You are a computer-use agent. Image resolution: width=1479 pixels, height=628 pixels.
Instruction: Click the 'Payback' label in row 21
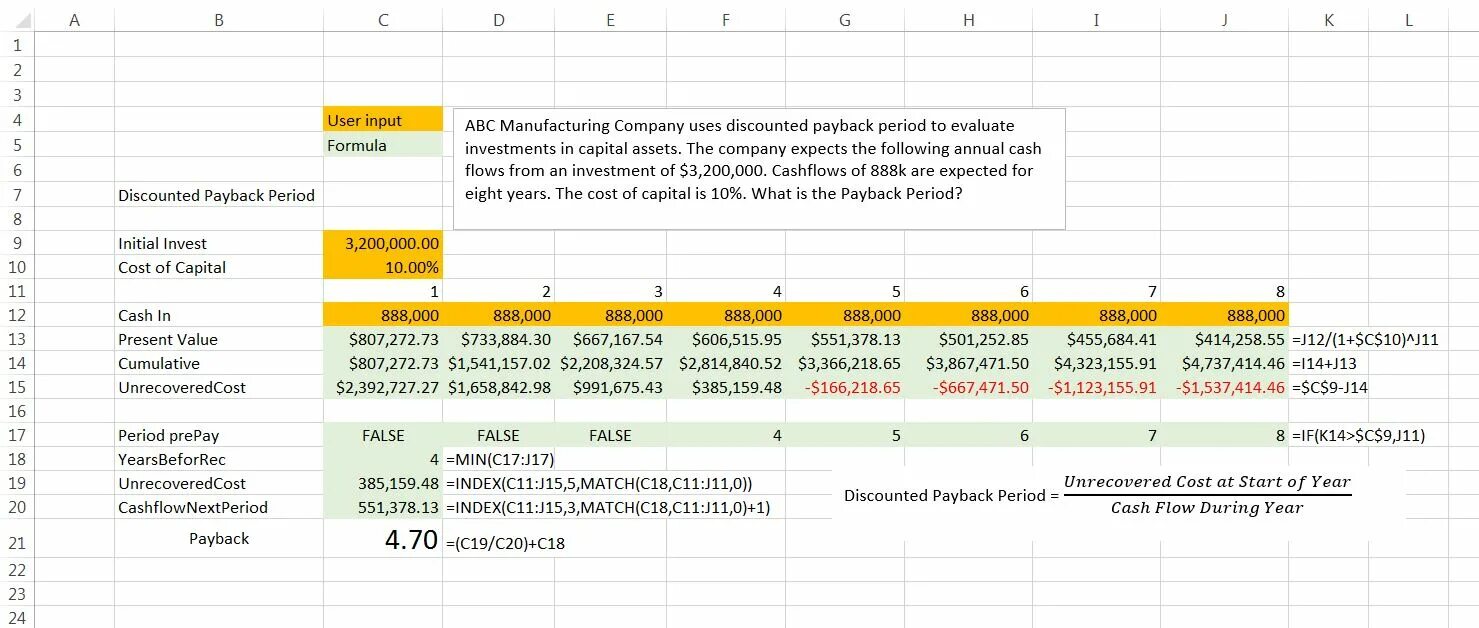[x=219, y=538]
